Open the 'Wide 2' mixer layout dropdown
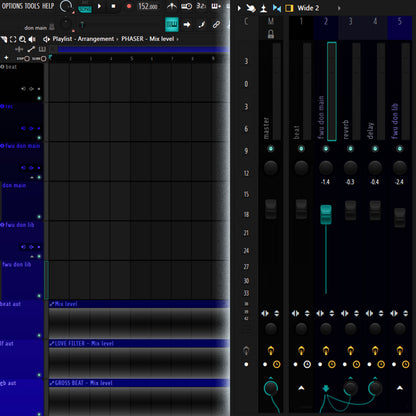The image size is (416, 416). [x=308, y=8]
